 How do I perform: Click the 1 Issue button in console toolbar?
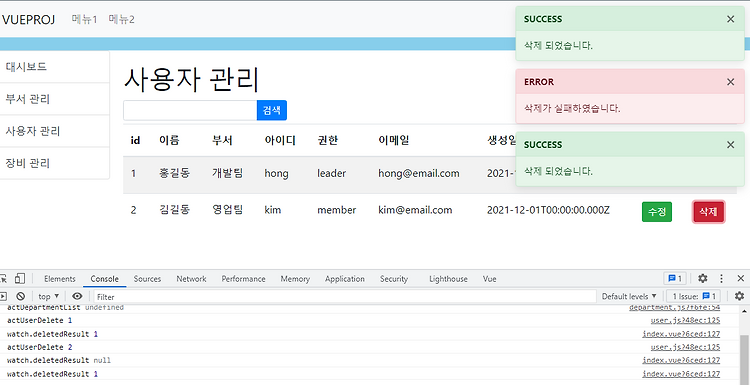(x=694, y=296)
